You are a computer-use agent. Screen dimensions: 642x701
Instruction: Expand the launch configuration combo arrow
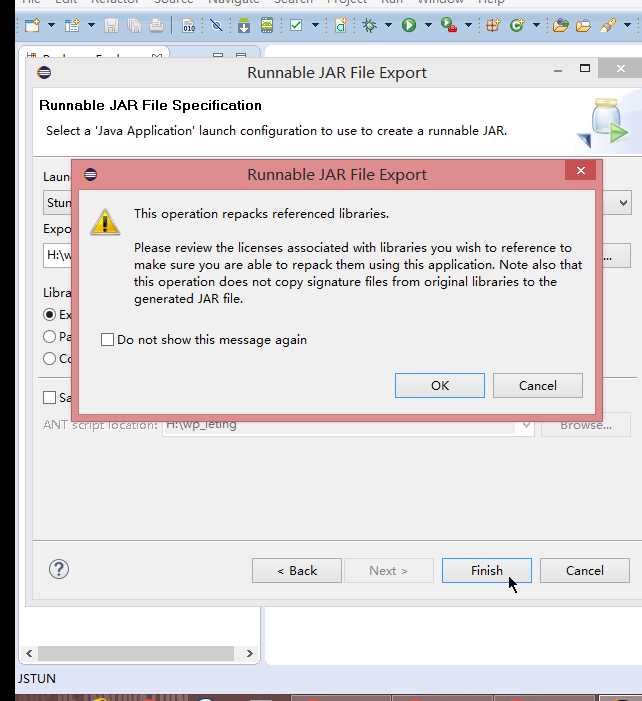click(x=623, y=203)
